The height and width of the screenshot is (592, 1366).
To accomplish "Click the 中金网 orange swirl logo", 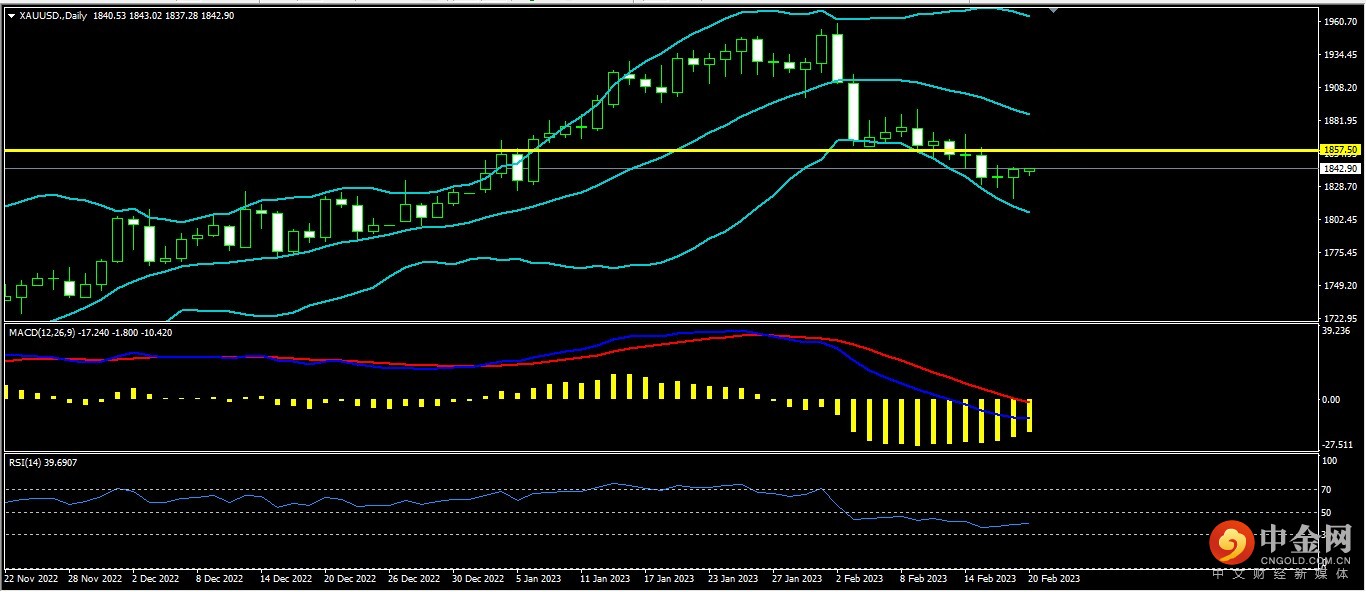I will (x=1232, y=543).
